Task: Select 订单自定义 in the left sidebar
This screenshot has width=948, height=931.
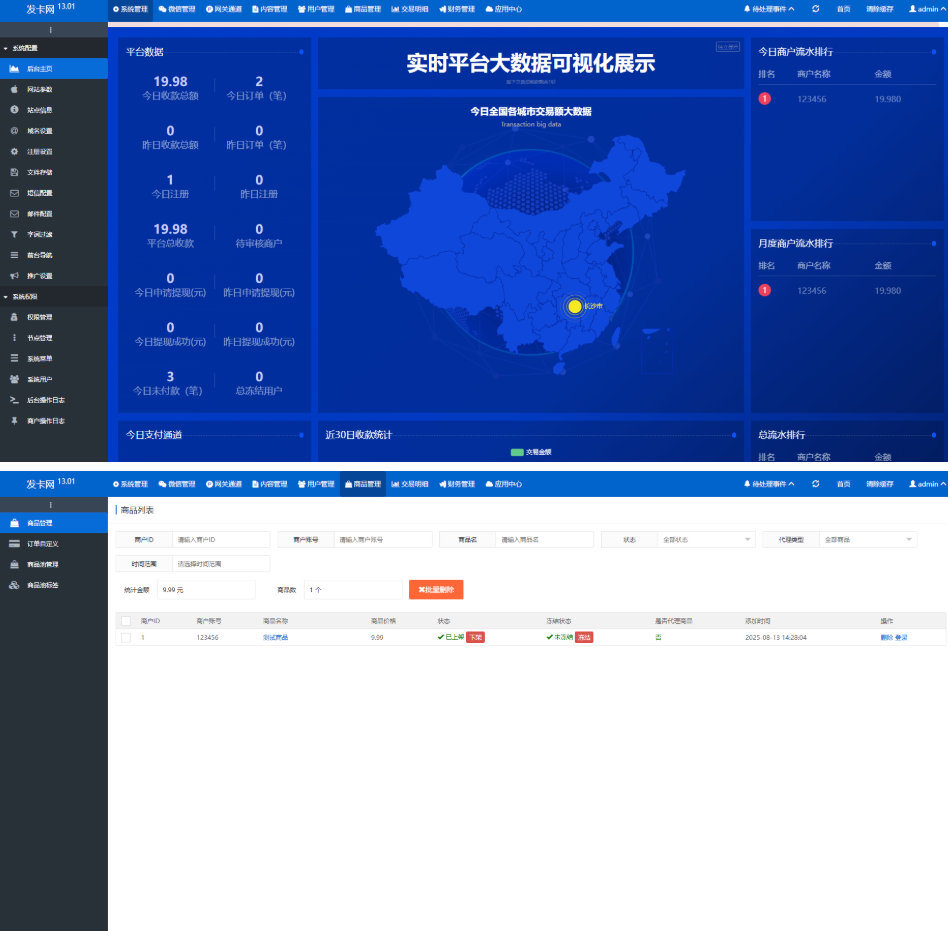Action: [x=43, y=544]
